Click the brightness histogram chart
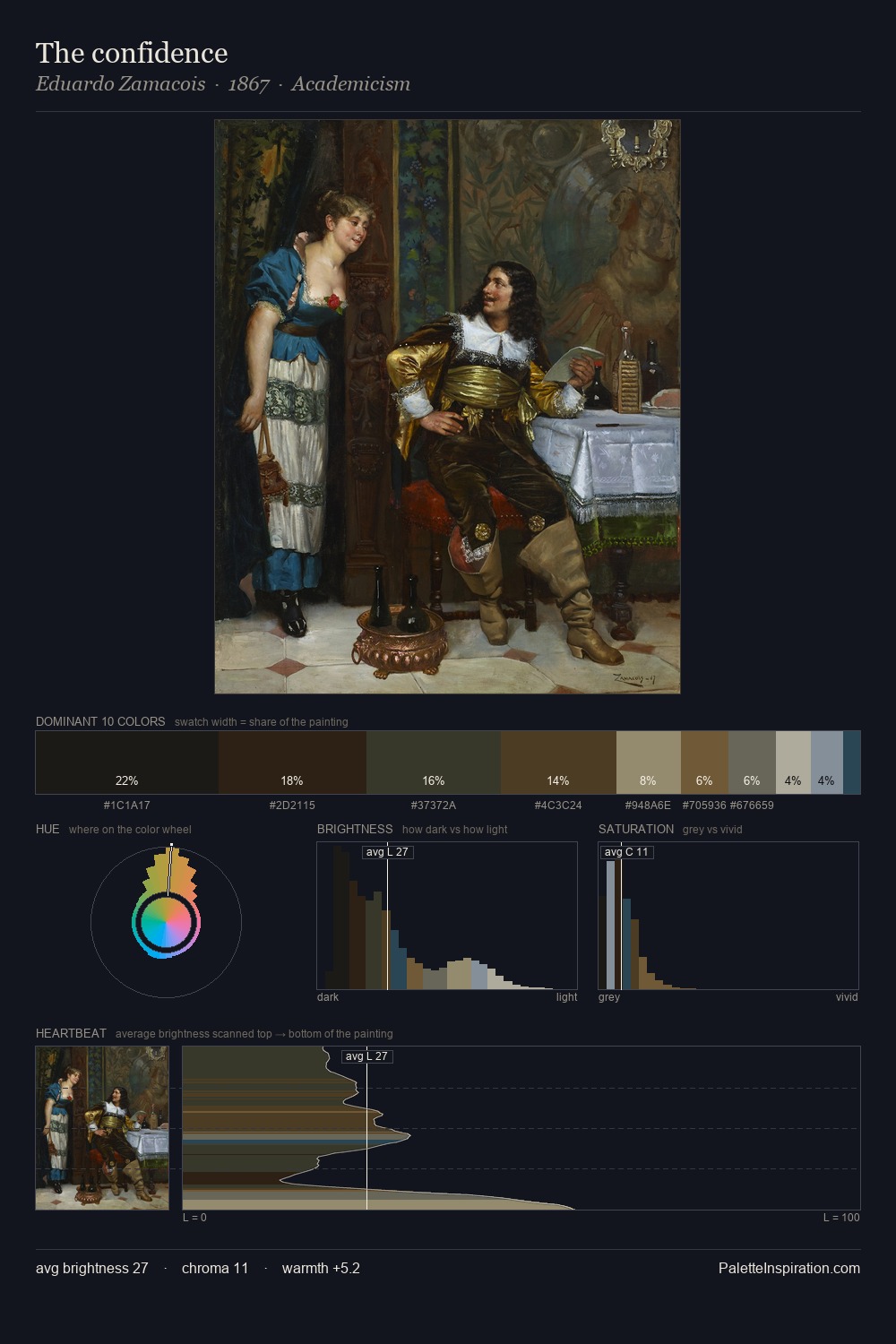 coord(447,916)
